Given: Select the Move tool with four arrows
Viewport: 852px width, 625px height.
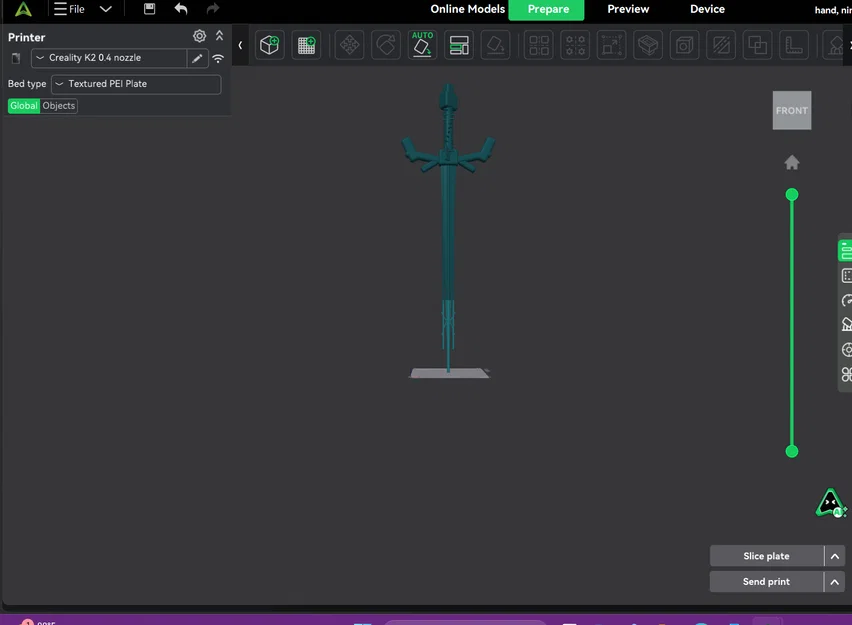Looking at the screenshot, I should click(349, 45).
